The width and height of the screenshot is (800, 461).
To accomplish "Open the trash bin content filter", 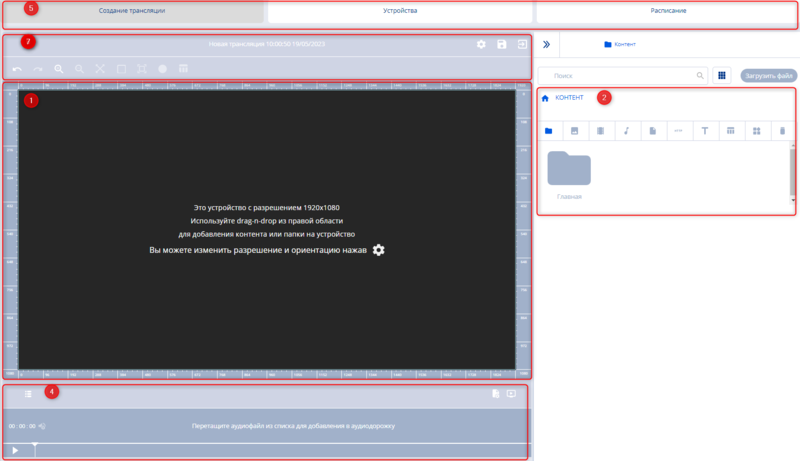I will 782,131.
